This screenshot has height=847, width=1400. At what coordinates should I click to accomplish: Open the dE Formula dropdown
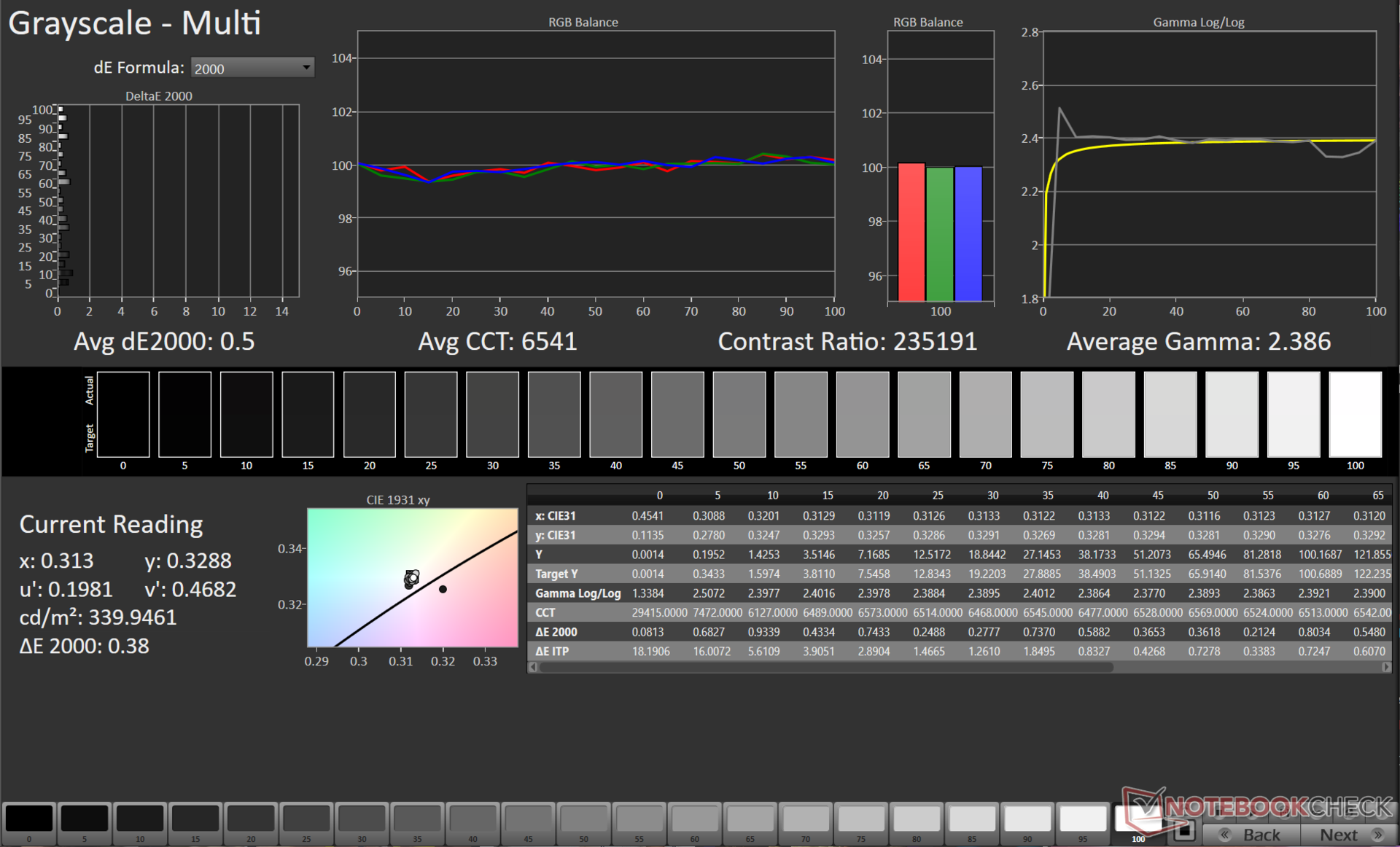pyautogui.click(x=252, y=68)
